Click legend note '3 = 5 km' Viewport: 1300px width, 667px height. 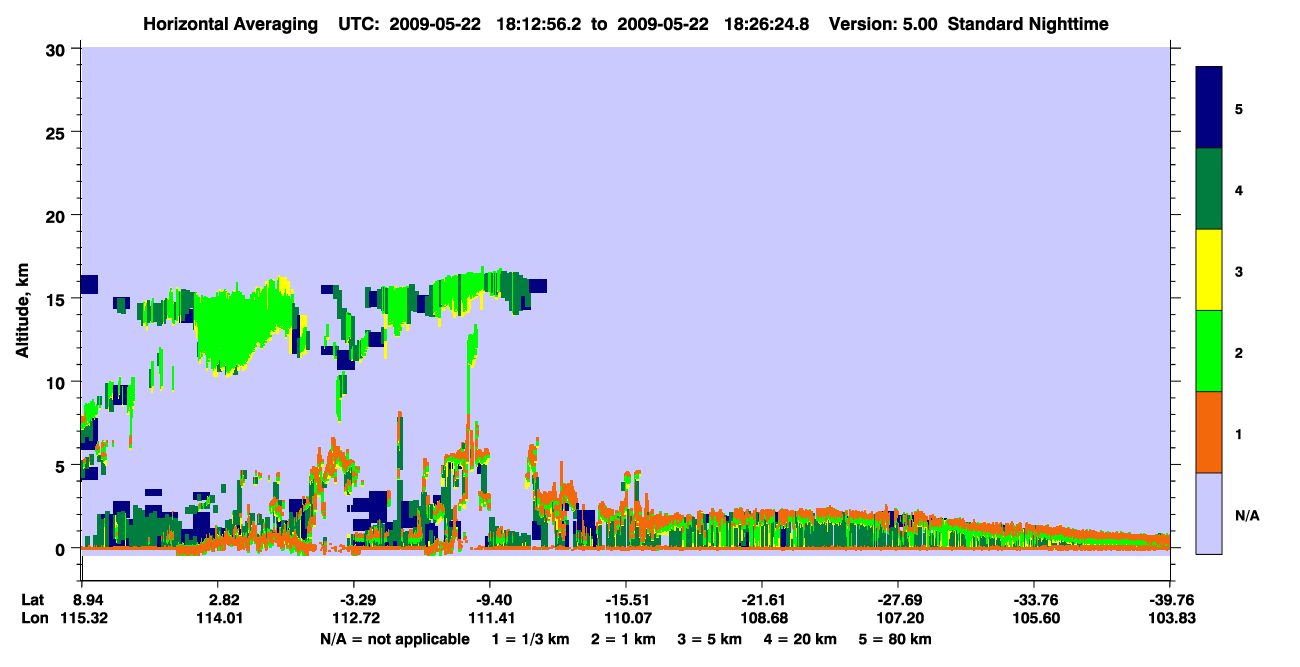tap(710, 639)
